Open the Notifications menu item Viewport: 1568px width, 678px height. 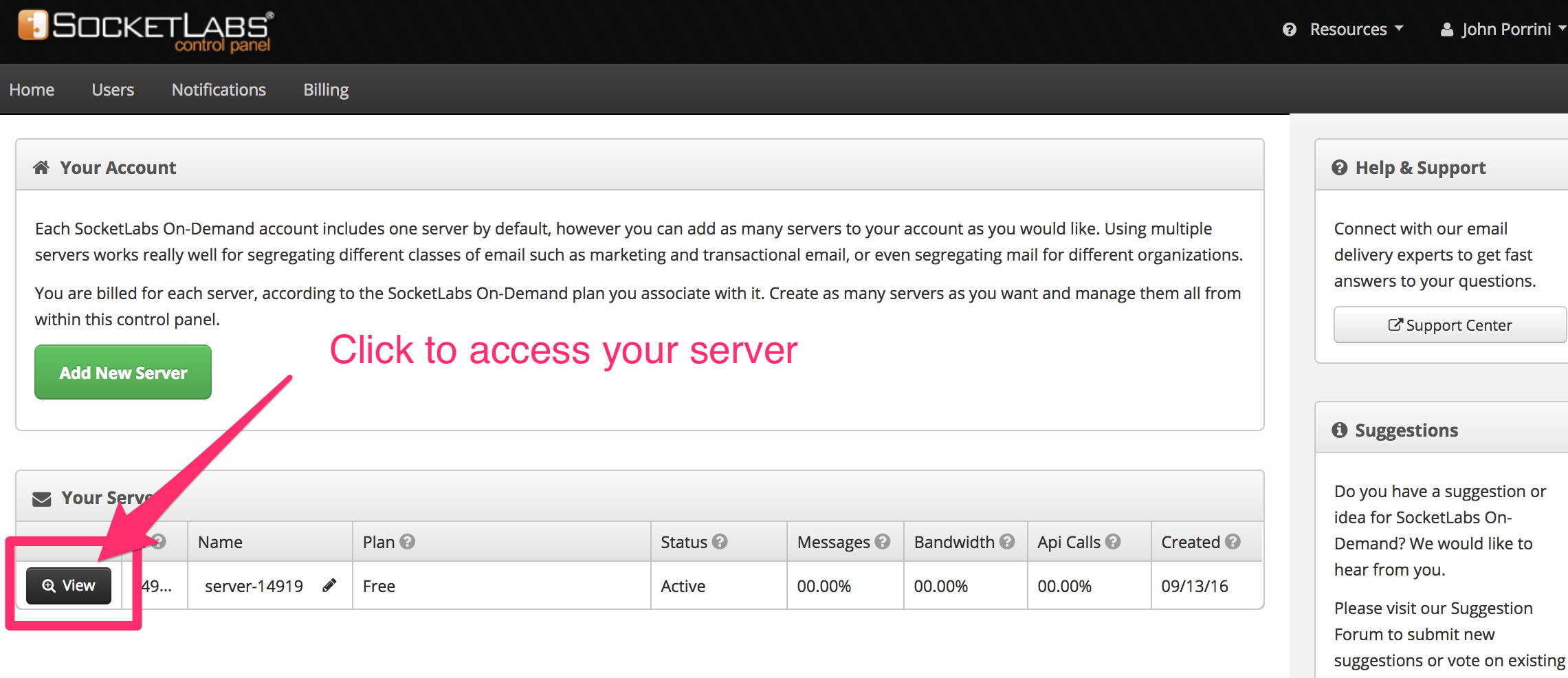[x=219, y=89]
